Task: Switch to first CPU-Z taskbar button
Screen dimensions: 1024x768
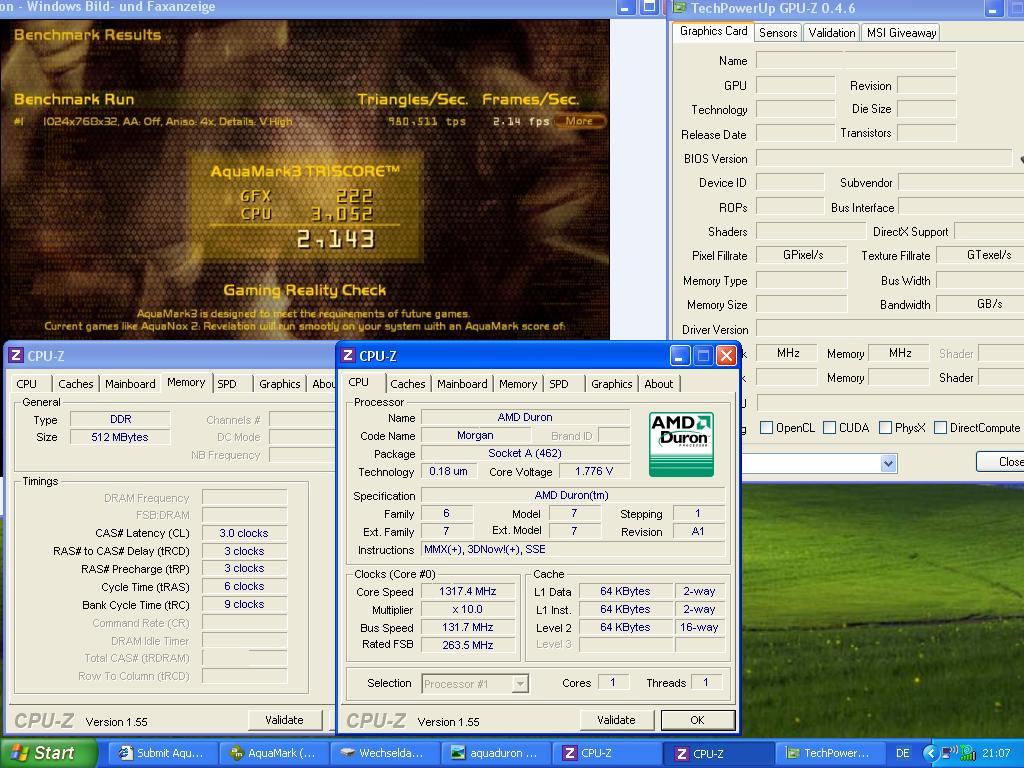Action: 608,753
